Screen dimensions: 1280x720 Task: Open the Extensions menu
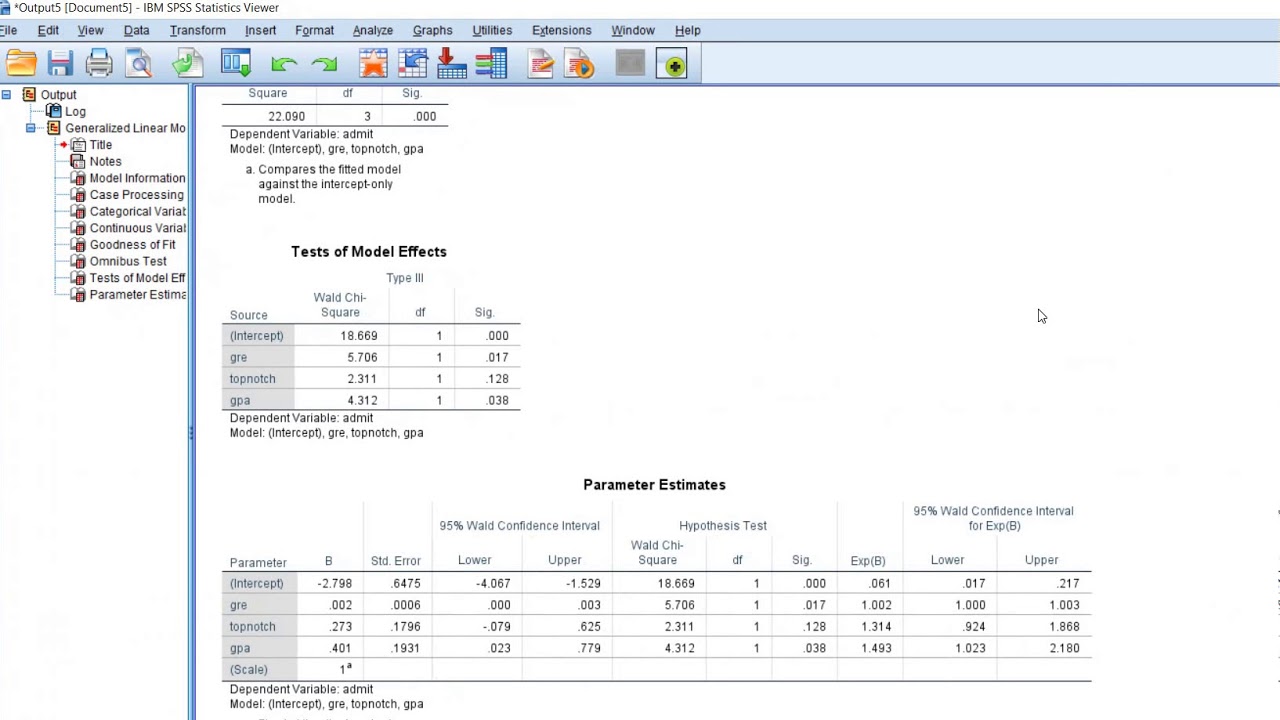point(561,30)
